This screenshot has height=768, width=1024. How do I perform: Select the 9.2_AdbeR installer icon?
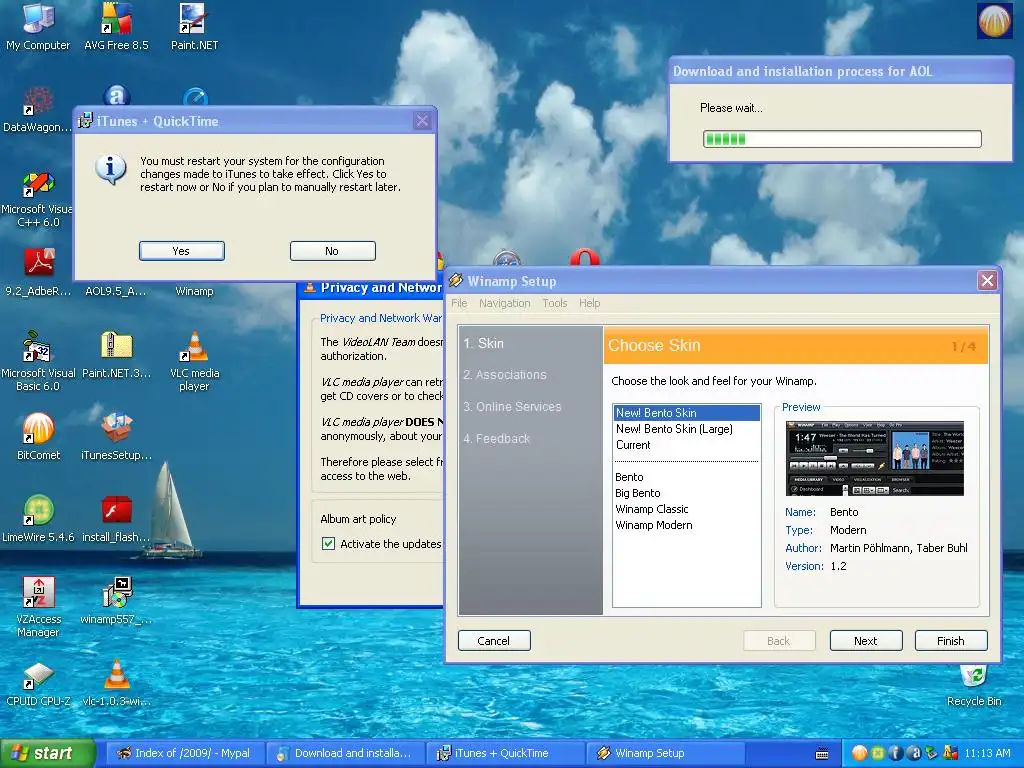38,272
